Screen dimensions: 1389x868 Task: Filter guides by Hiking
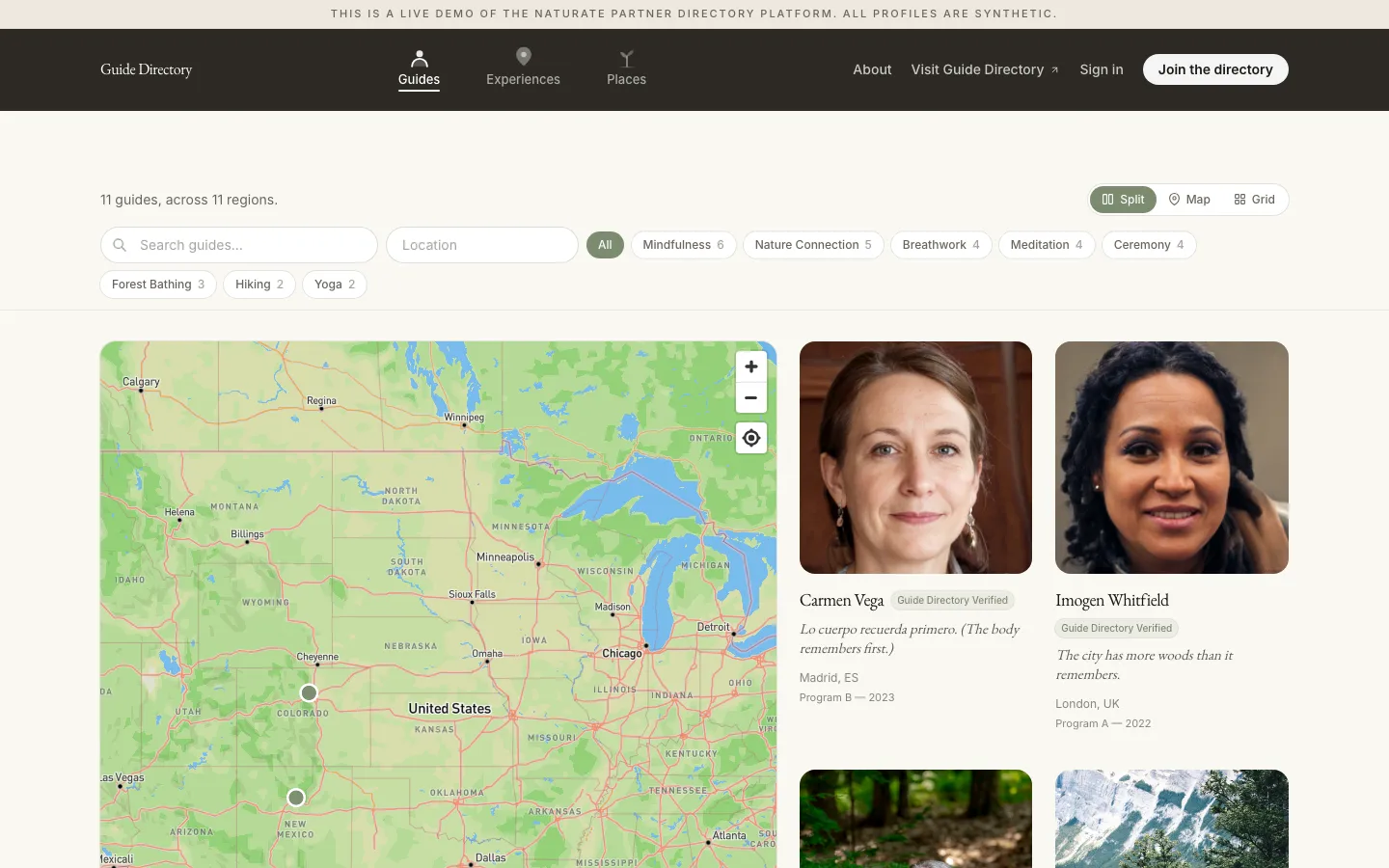(259, 285)
